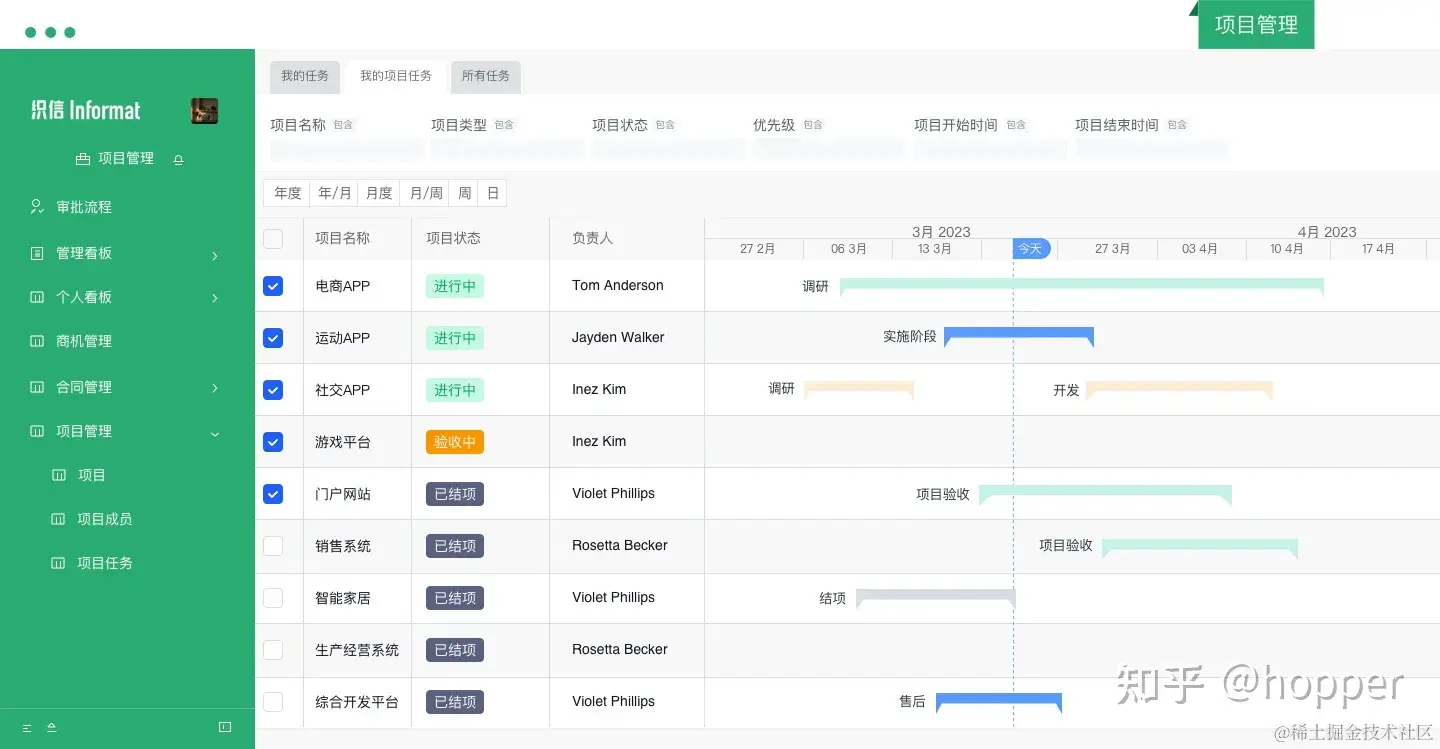Check the 销售系统 row checkbox
Image resolution: width=1440 pixels, height=749 pixels.
pos(273,546)
